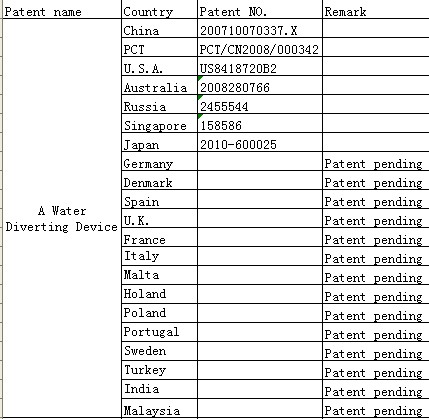
Task: Select the Patent name header cell
Action: pyautogui.click(x=62, y=10)
